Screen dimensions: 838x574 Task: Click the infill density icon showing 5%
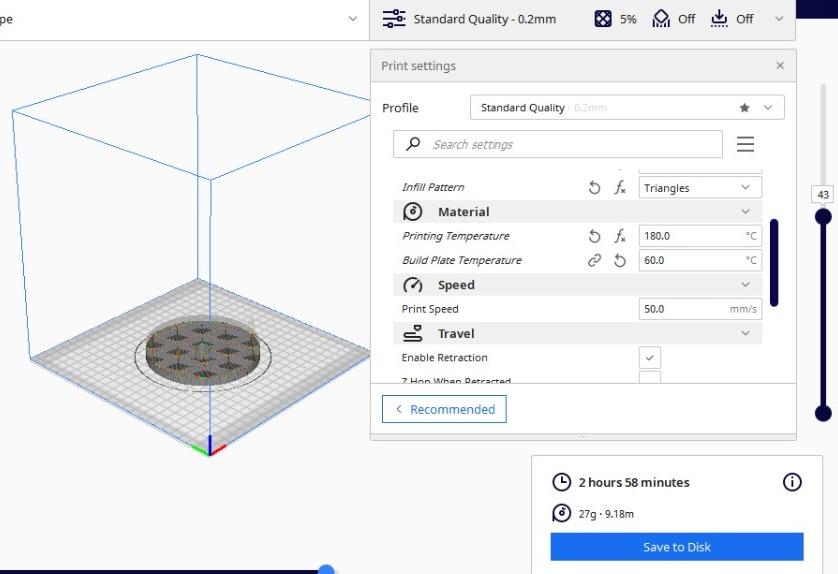(603, 19)
